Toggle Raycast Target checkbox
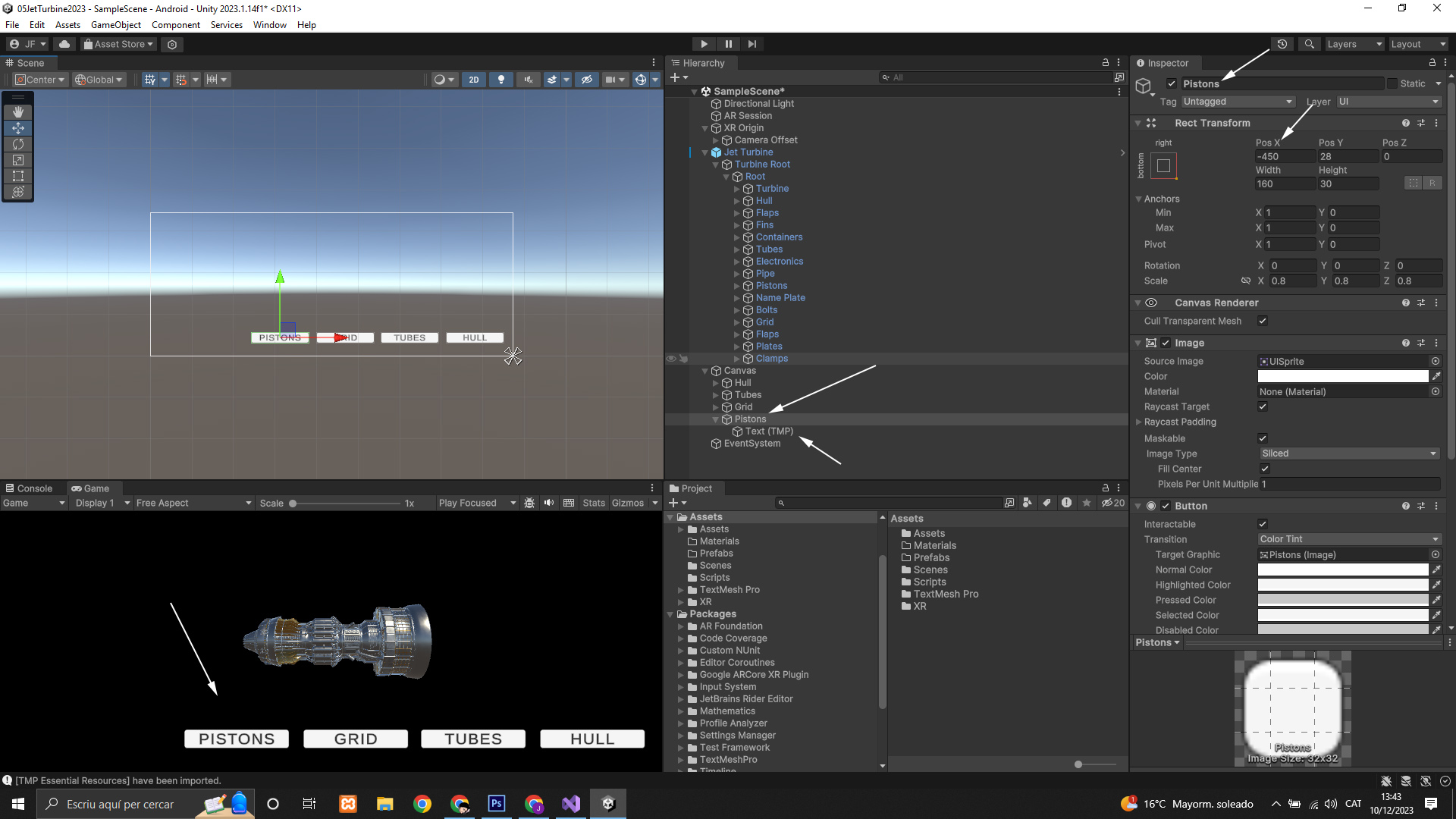This screenshot has width=1456, height=819. click(x=1263, y=406)
